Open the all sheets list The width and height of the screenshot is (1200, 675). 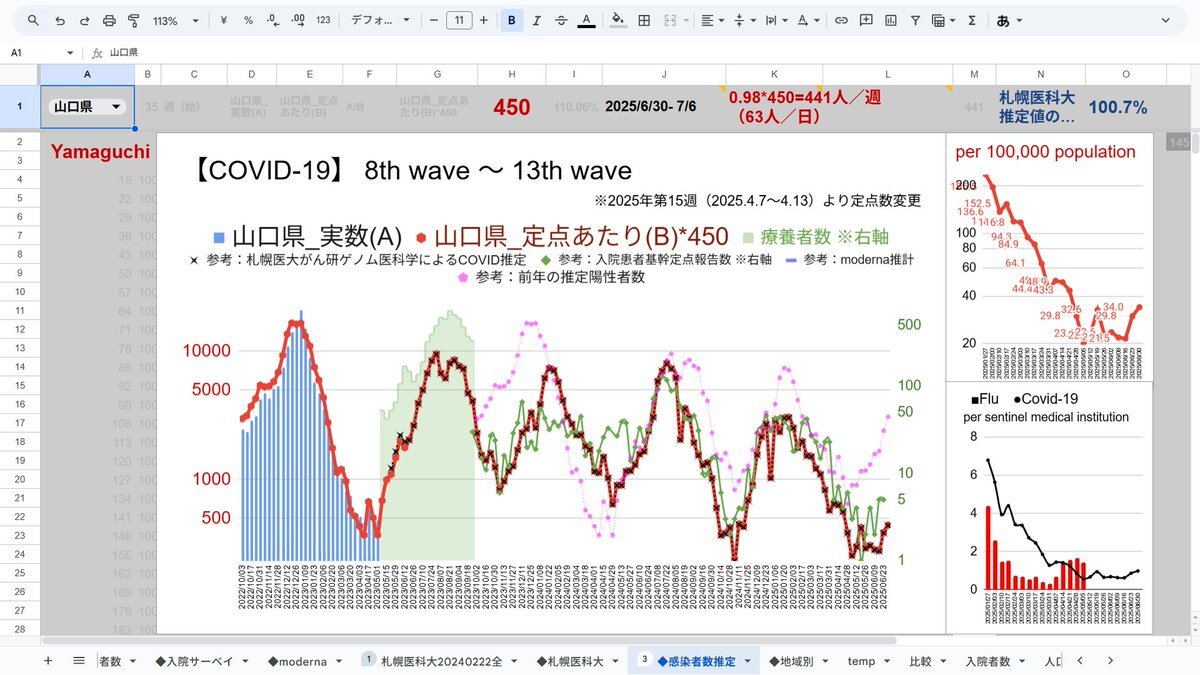tap(78, 661)
